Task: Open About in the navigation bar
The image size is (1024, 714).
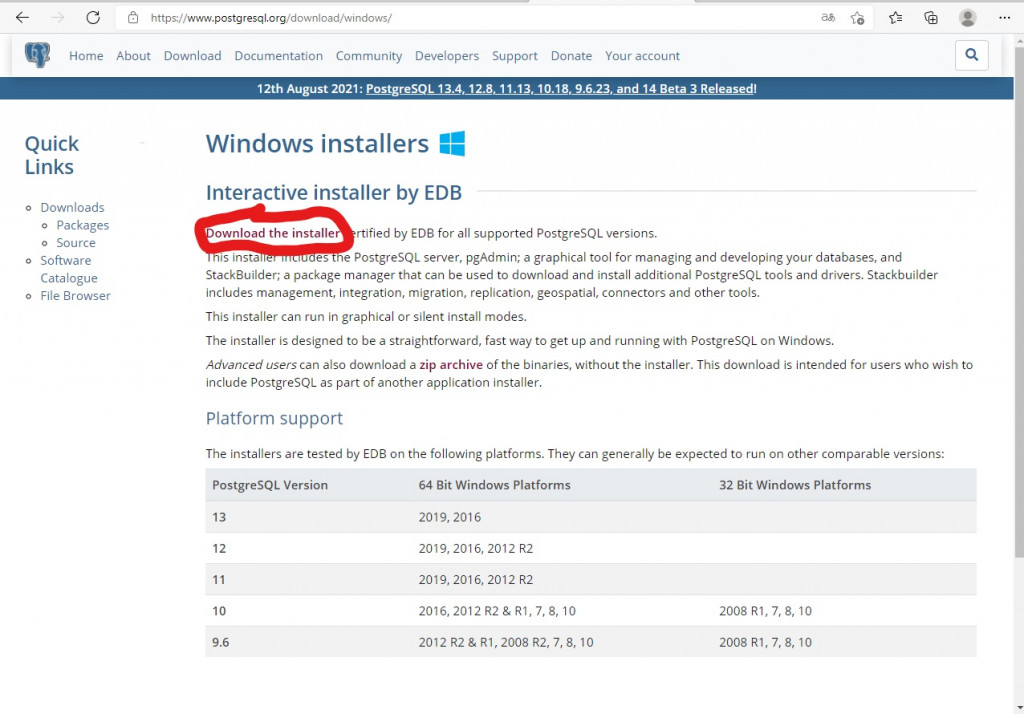Action: [x=133, y=56]
